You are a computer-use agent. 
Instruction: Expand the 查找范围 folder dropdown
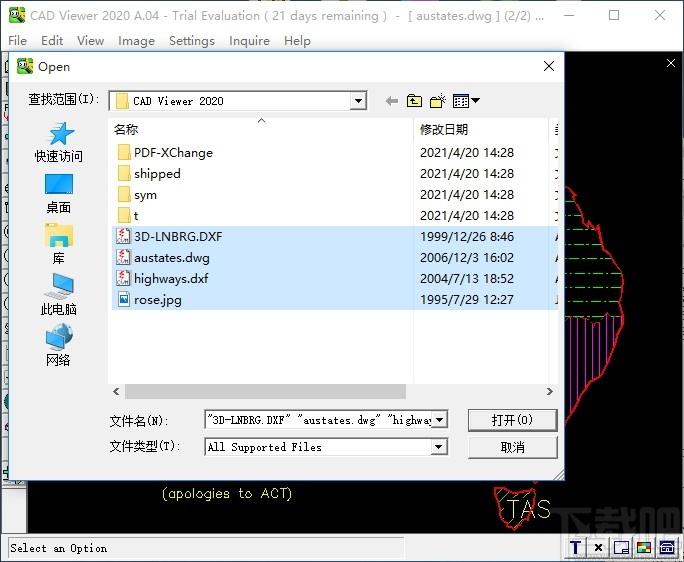(x=358, y=101)
